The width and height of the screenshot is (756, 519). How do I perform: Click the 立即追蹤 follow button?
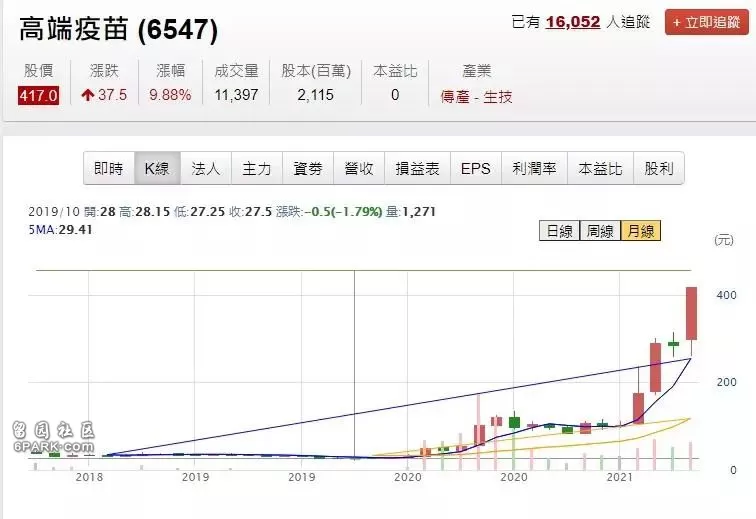point(706,22)
